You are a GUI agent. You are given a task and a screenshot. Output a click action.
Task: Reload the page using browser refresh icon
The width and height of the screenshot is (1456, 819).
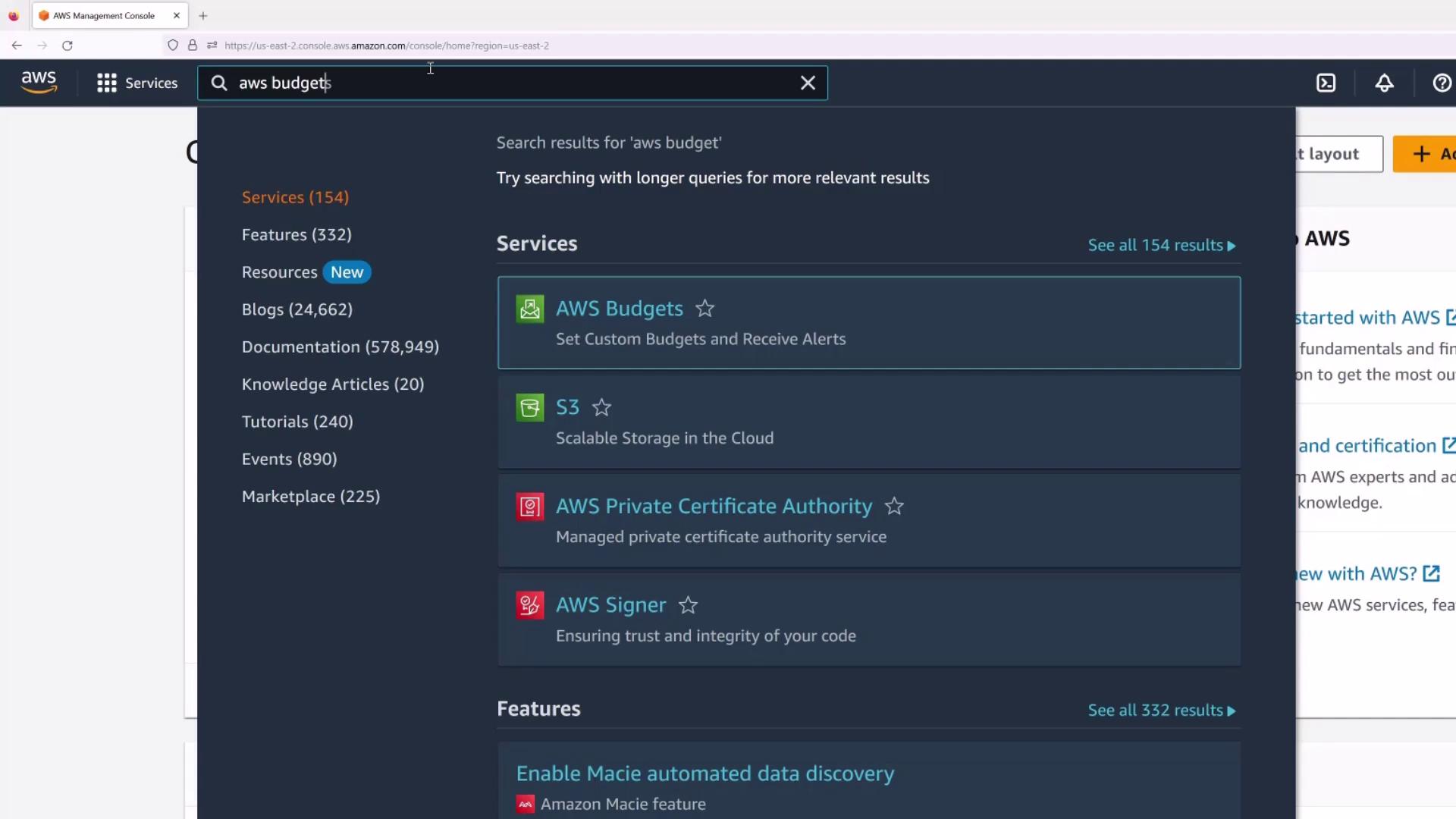point(67,45)
